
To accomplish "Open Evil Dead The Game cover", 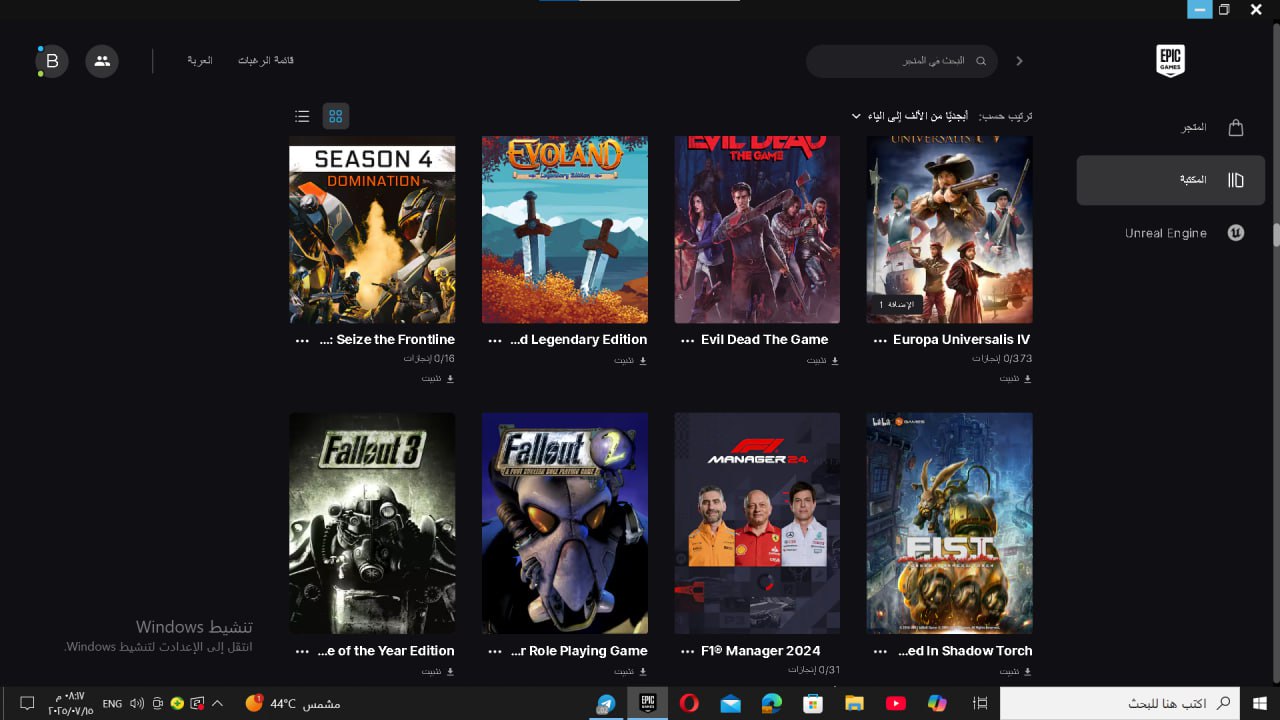I will (757, 230).
